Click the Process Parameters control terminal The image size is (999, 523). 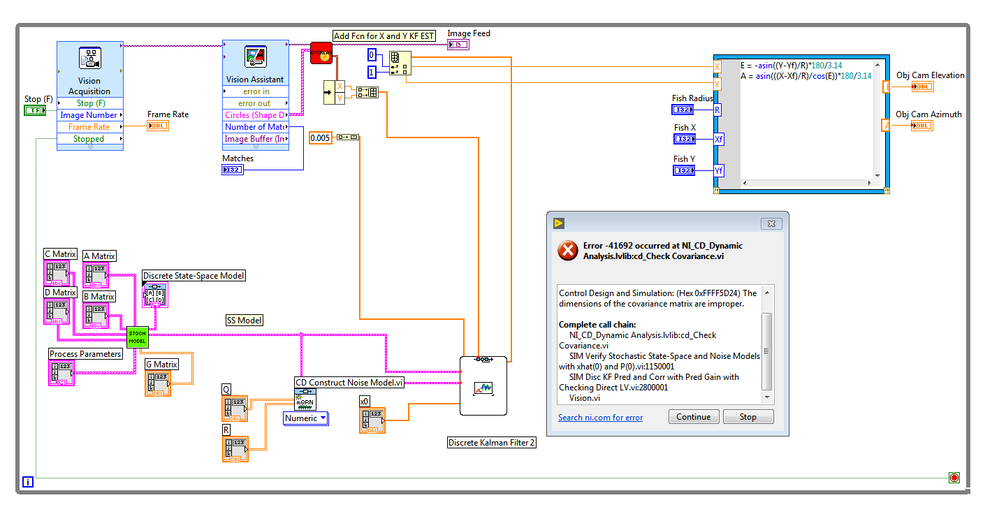coord(61,373)
